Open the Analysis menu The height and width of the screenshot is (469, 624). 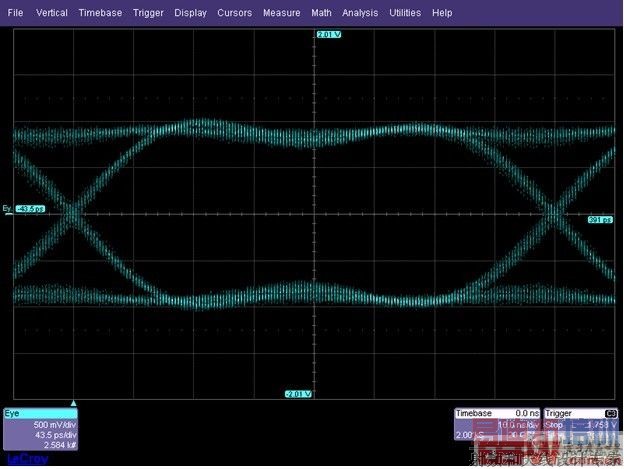[360, 13]
